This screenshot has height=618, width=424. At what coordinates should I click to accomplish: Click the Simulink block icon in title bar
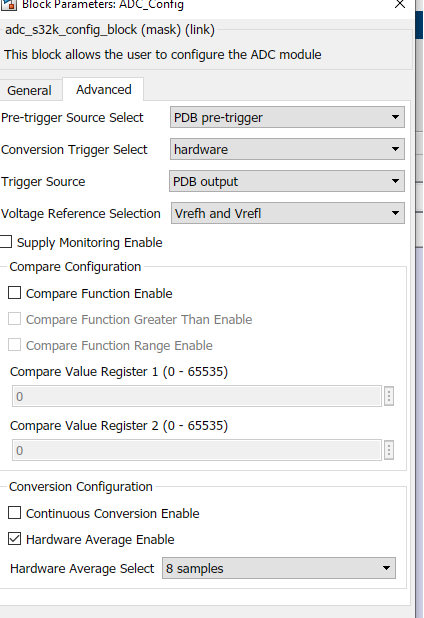(x=8, y=4)
